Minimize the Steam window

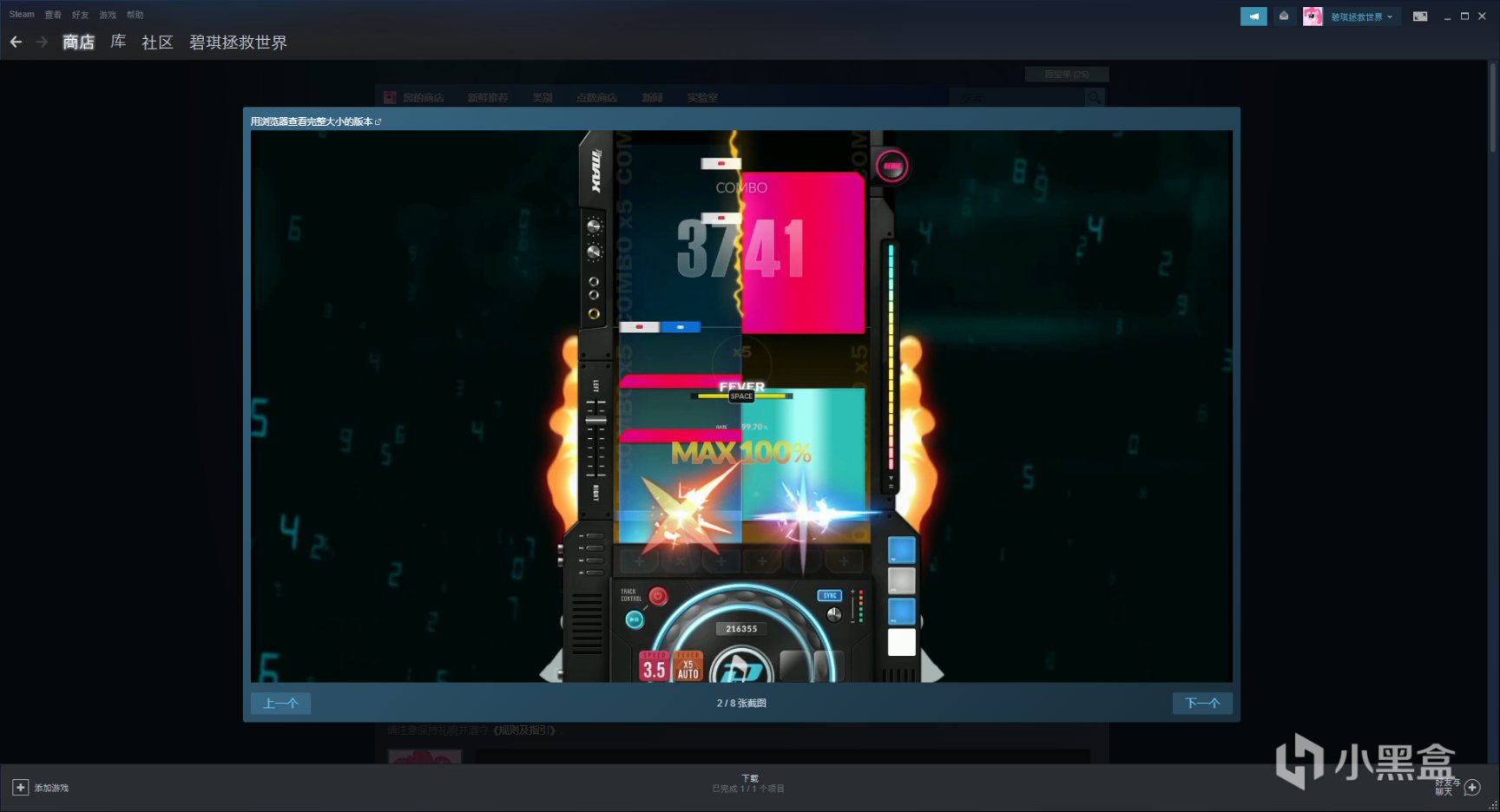coord(1447,16)
